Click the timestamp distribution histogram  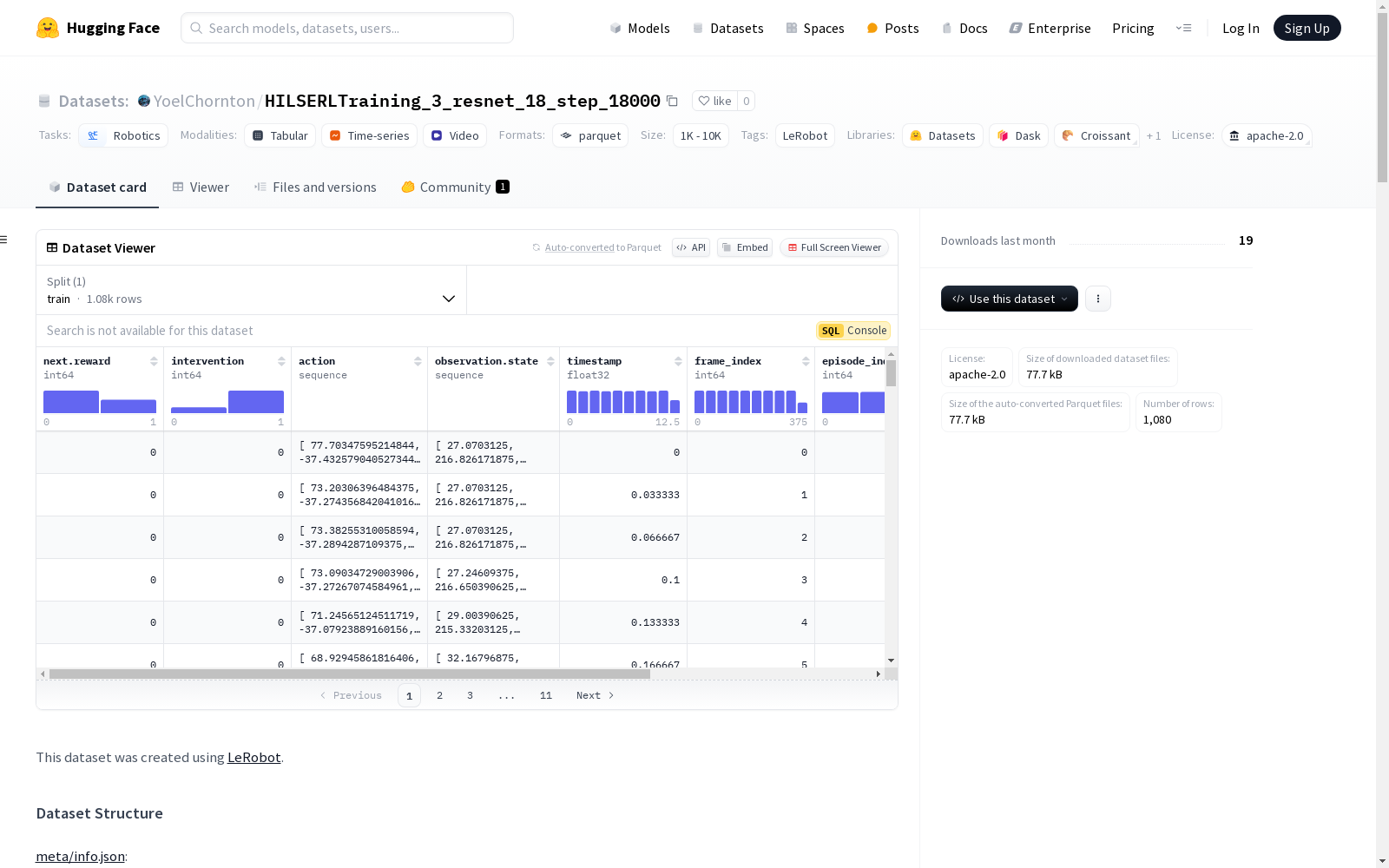pyautogui.click(x=623, y=402)
